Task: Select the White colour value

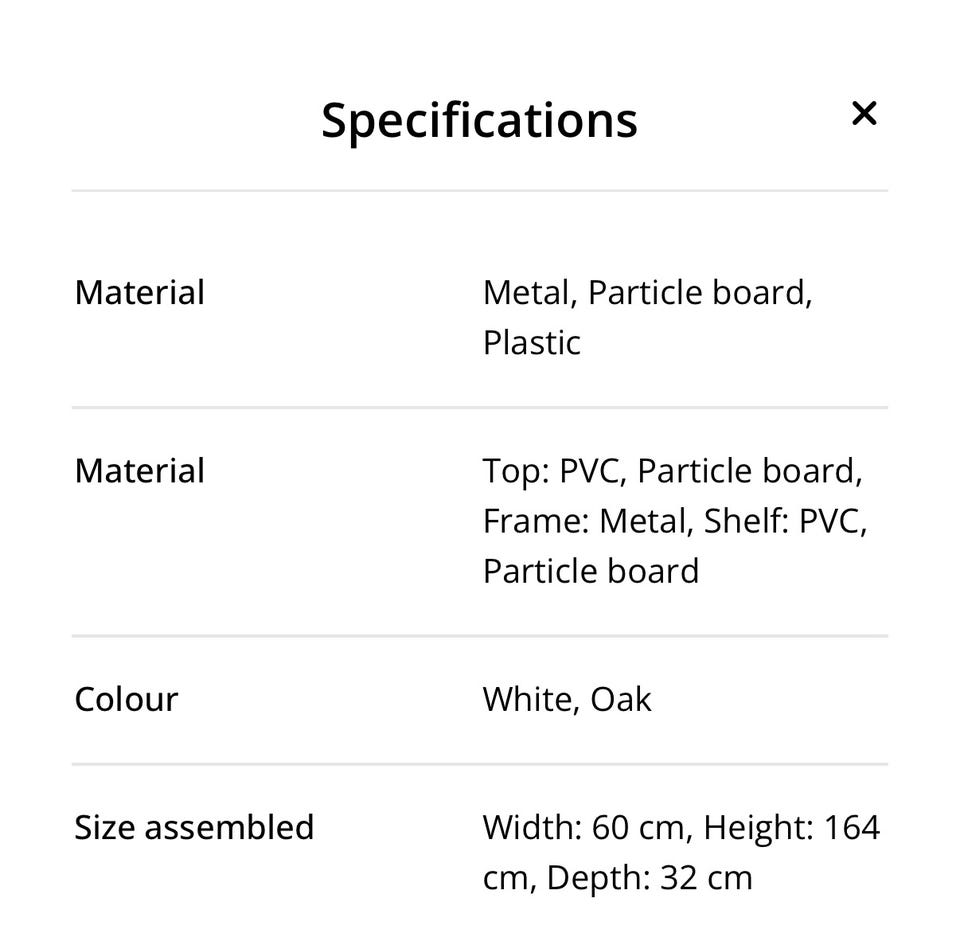Action: click(x=527, y=700)
